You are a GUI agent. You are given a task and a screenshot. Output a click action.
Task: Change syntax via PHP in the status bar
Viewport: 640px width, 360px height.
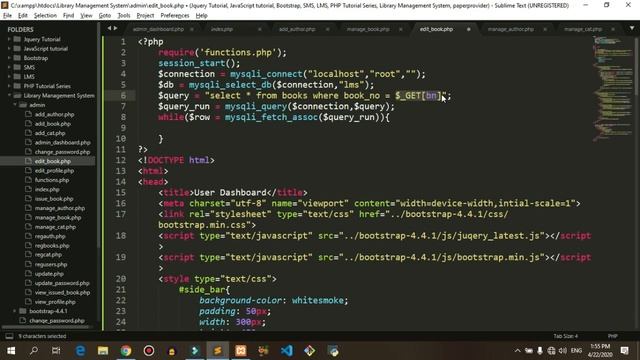[613, 336]
